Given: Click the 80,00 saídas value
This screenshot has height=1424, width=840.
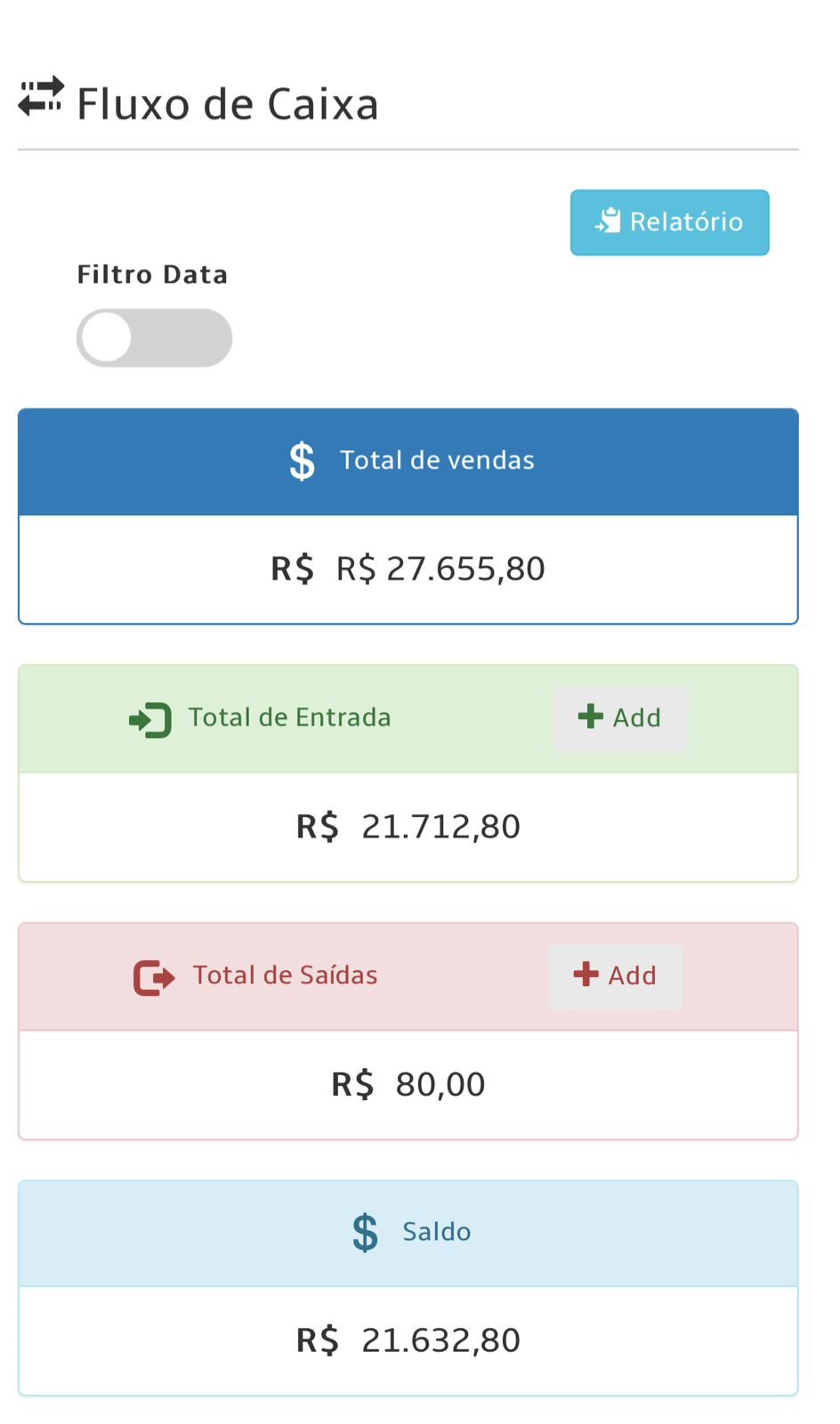Looking at the screenshot, I should pyautogui.click(x=440, y=1085).
